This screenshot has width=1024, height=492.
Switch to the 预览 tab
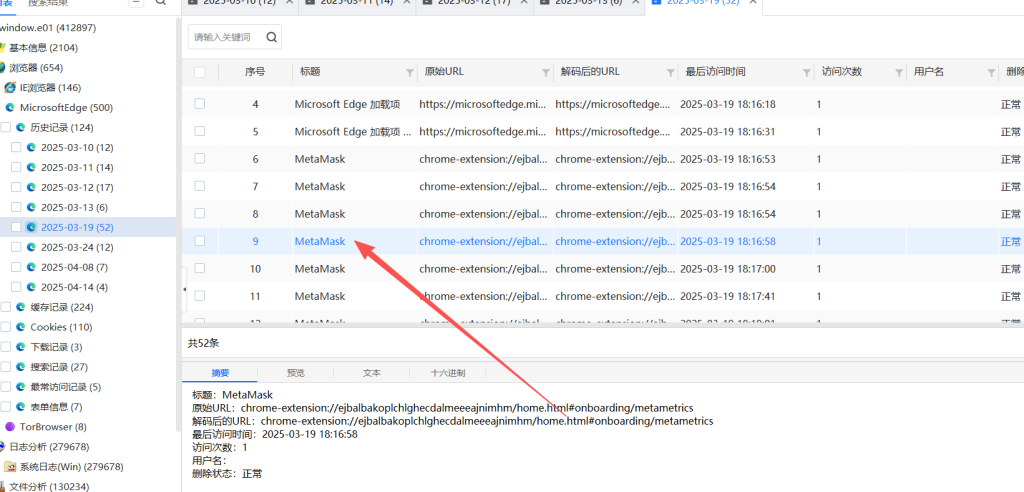pos(296,372)
